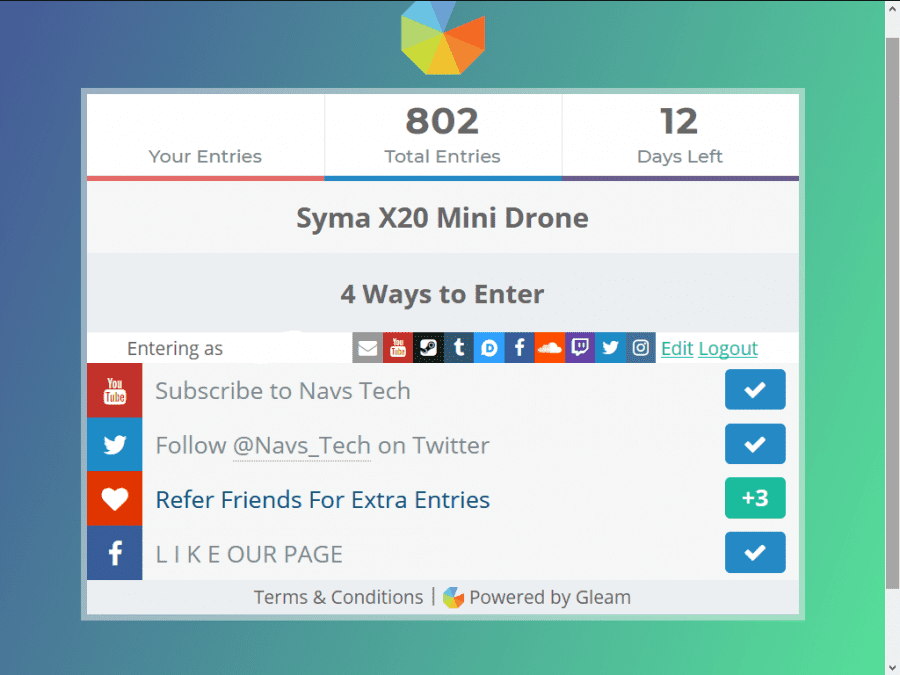Click the Edit link
The width and height of the screenshot is (900, 675).
click(x=677, y=348)
